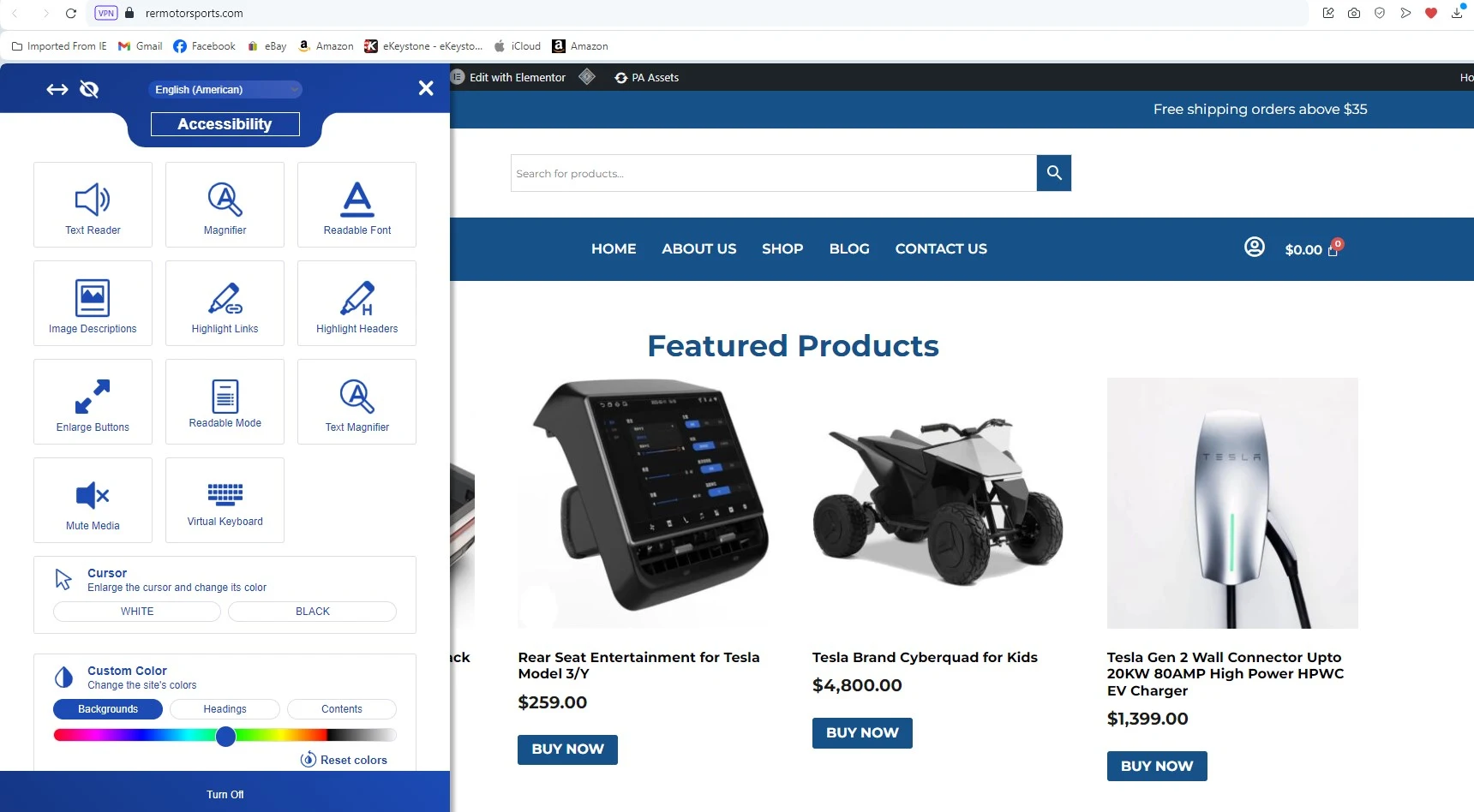Image resolution: width=1474 pixels, height=812 pixels.
Task: Click Edit with Elementor
Action: tap(509, 77)
